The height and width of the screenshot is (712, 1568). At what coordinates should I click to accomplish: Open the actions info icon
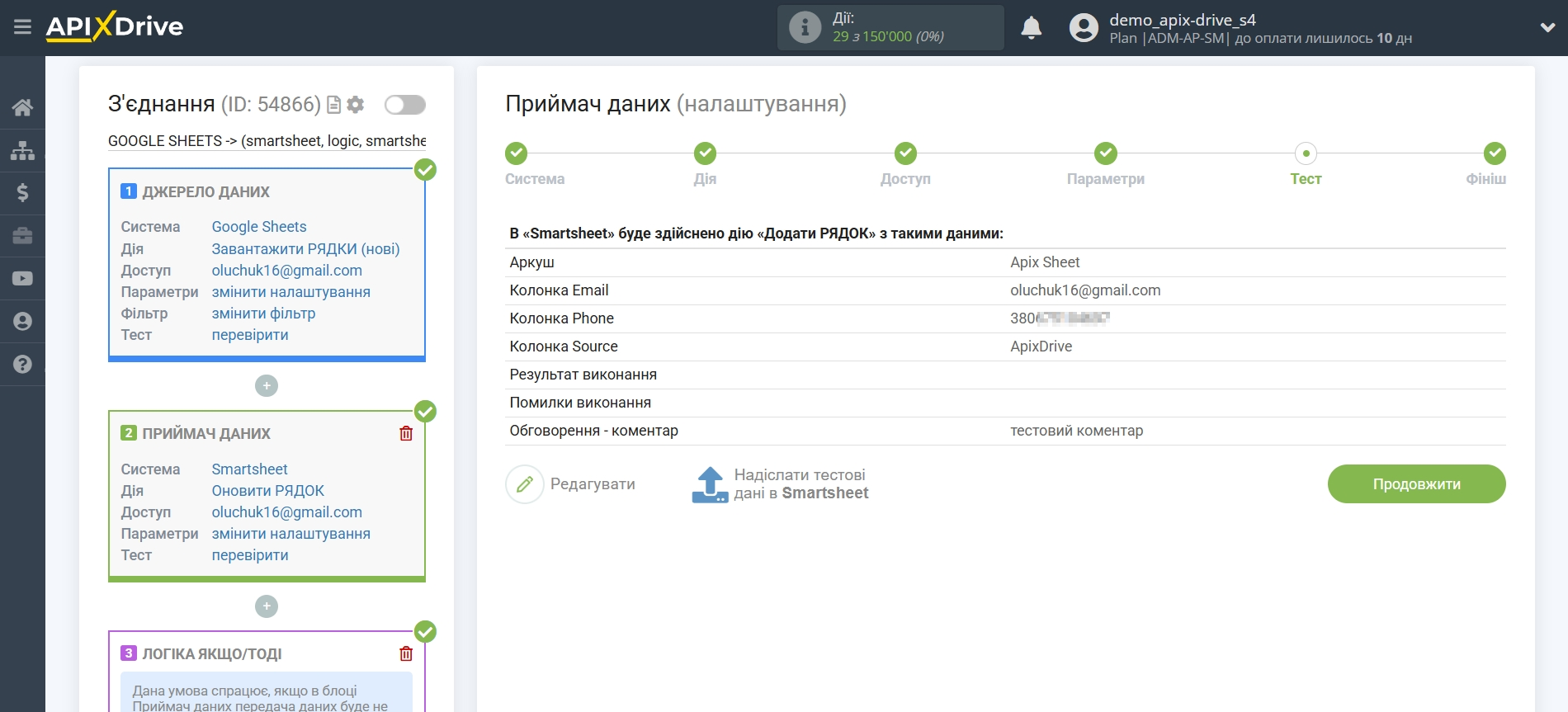805,27
